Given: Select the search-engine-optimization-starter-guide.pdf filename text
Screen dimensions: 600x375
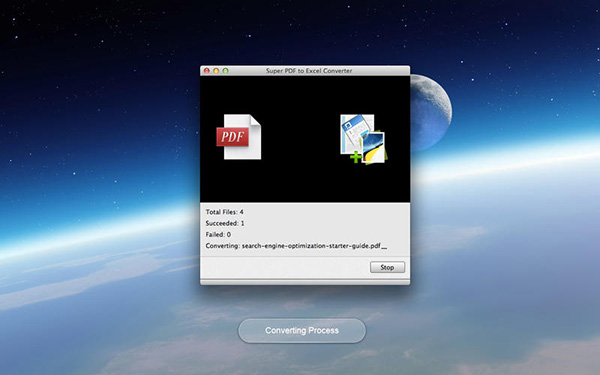Looking at the screenshot, I should coord(311,246).
